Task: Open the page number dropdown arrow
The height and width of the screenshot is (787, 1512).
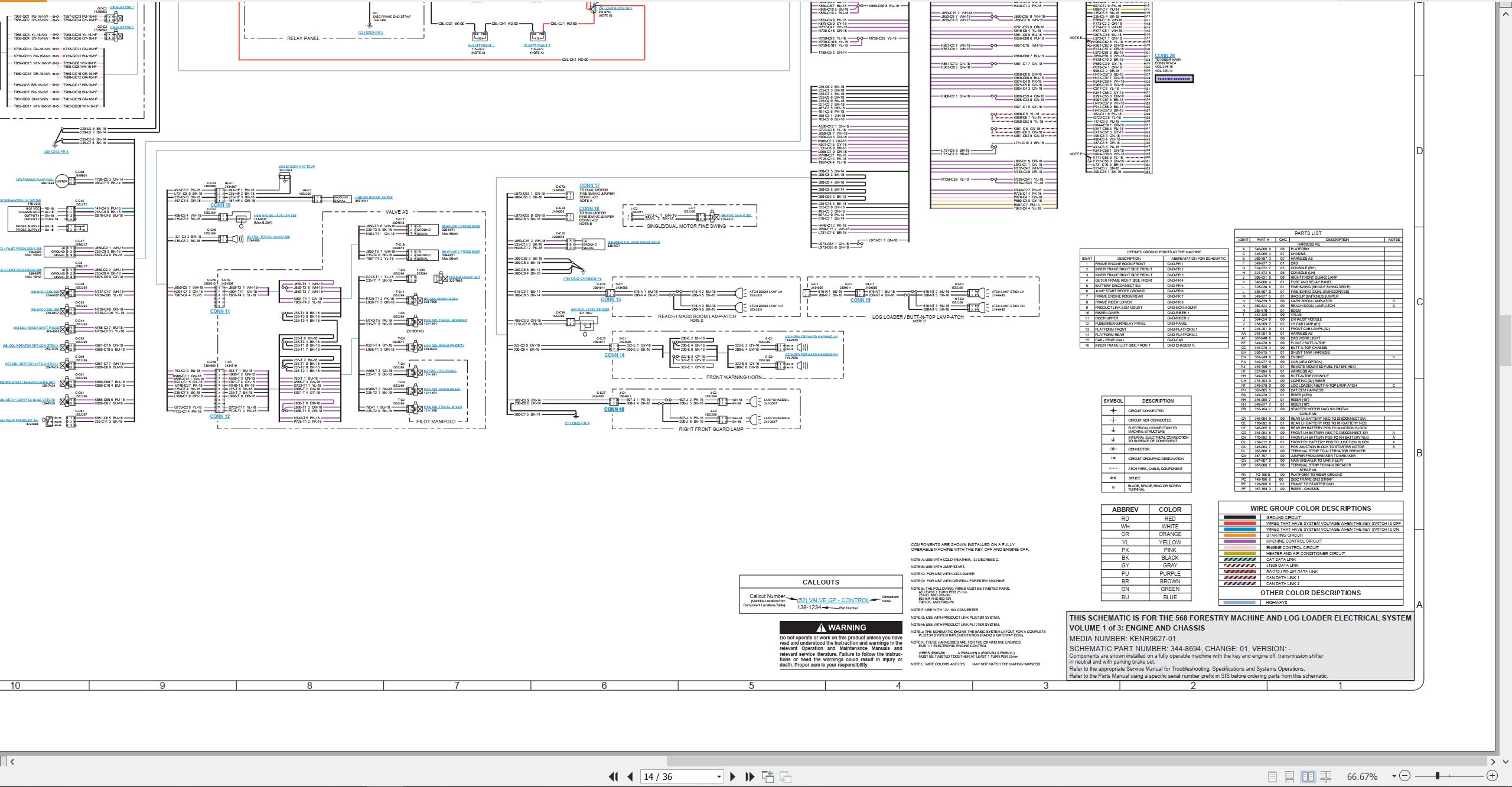Action: (719, 777)
